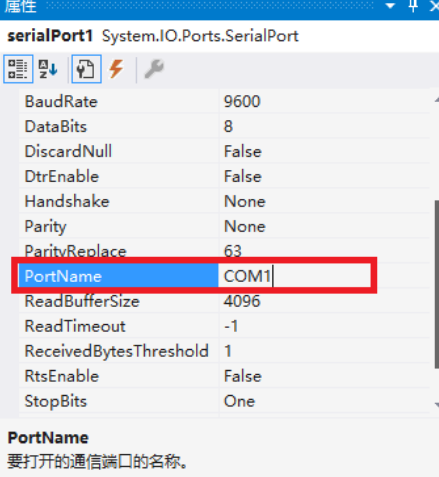Image resolution: width=439 pixels, height=477 pixels.
Task: Select the DiscardNull property
Action: pyautogui.click(x=119, y=151)
